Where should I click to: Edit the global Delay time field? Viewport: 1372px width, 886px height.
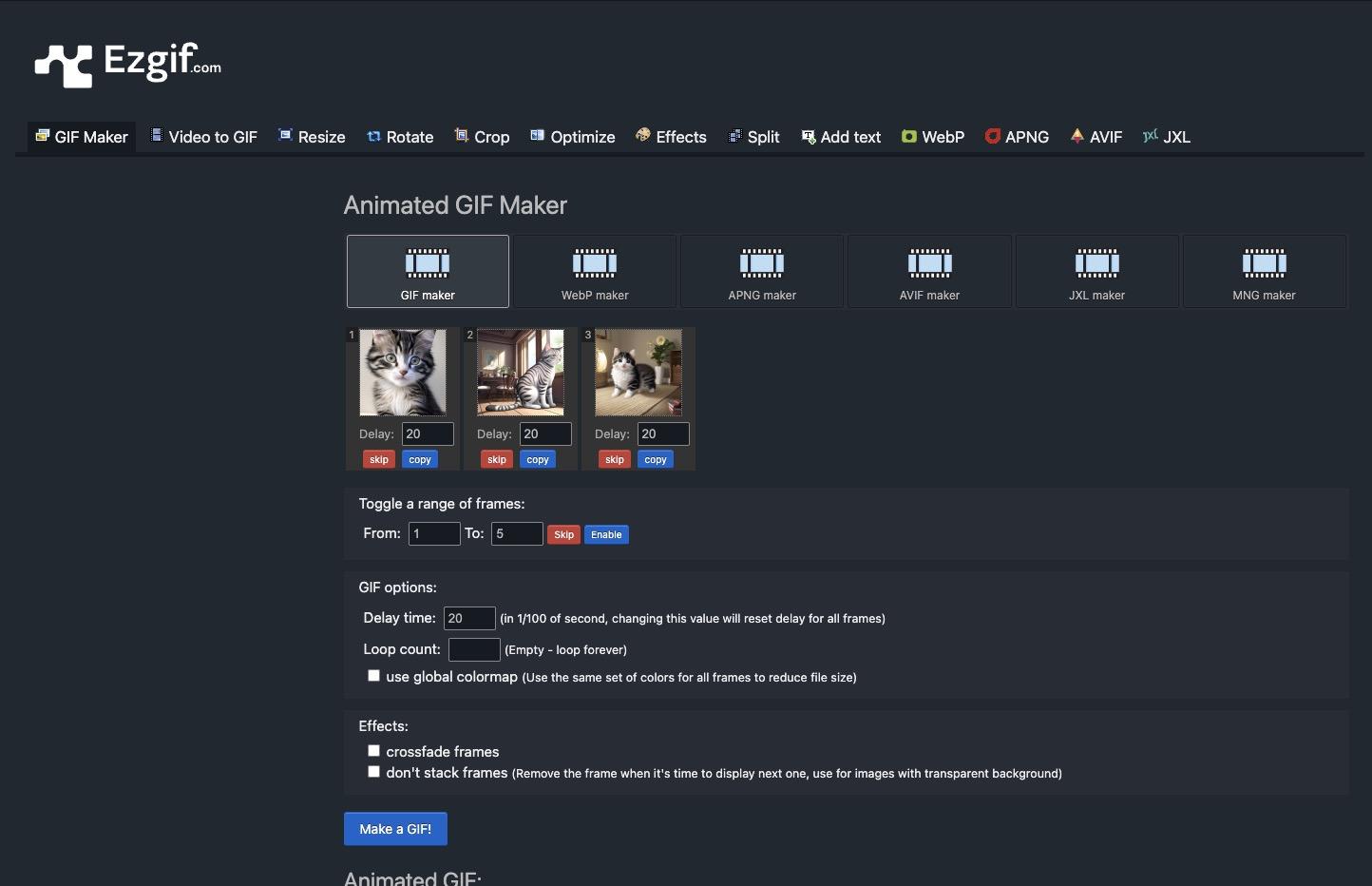469,618
